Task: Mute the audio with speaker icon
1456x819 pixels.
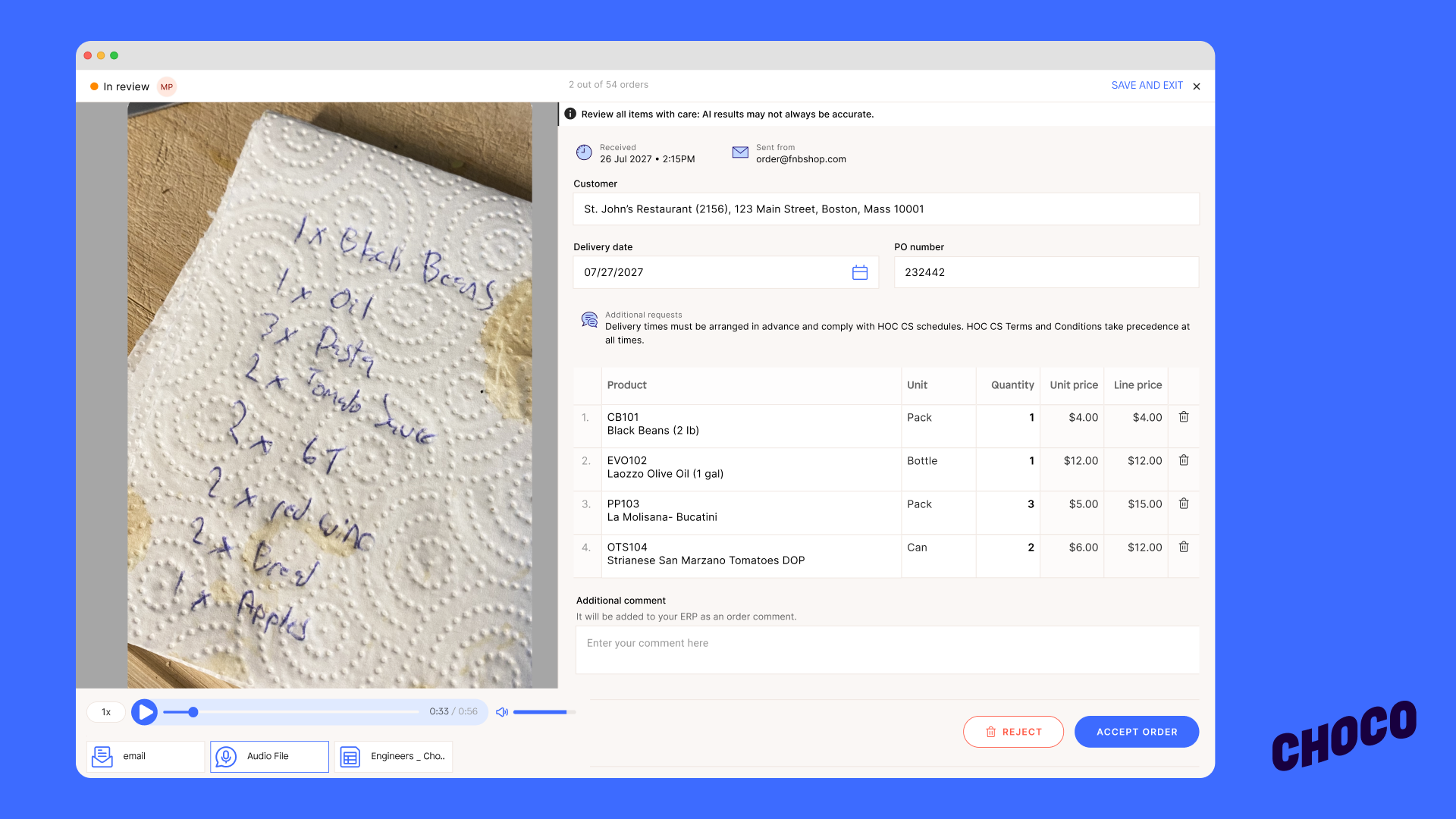Action: click(501, 712)
